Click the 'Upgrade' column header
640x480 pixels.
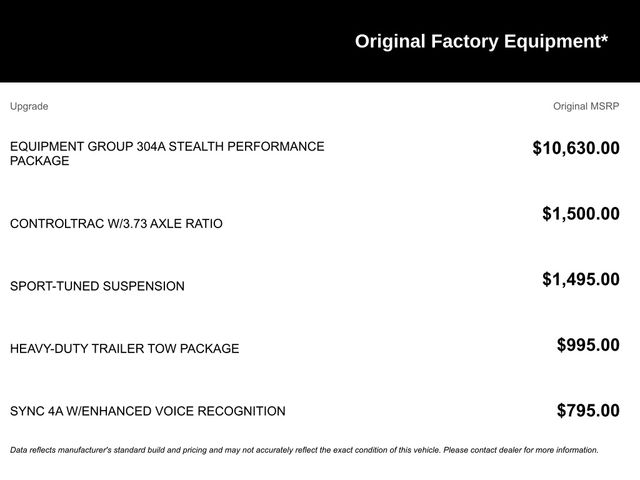[29, 106]
